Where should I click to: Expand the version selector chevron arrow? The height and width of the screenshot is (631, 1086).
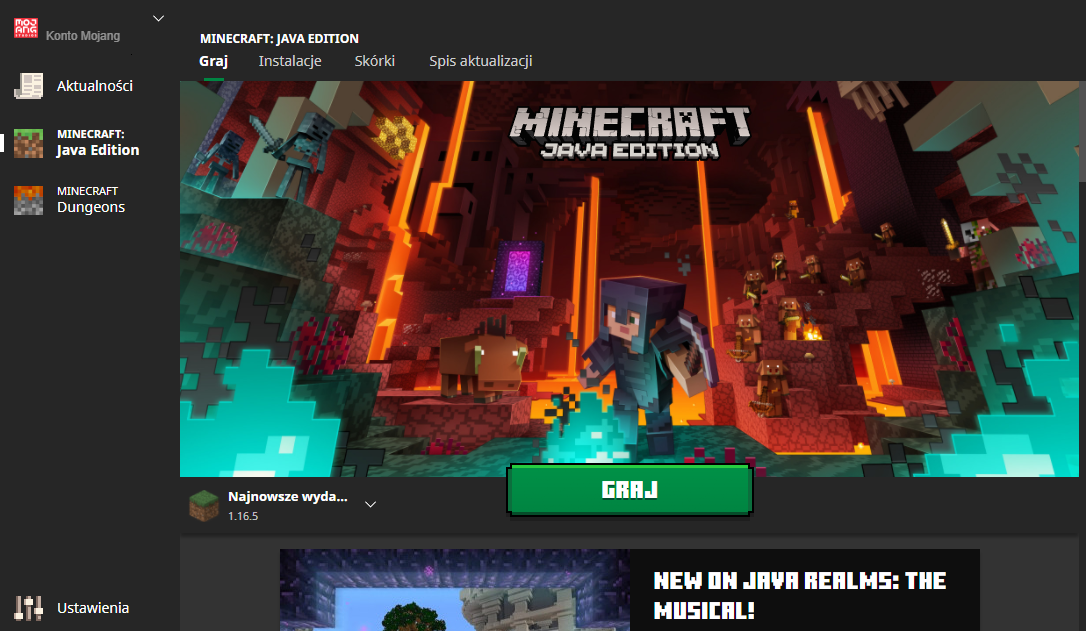tap(370, 504)
